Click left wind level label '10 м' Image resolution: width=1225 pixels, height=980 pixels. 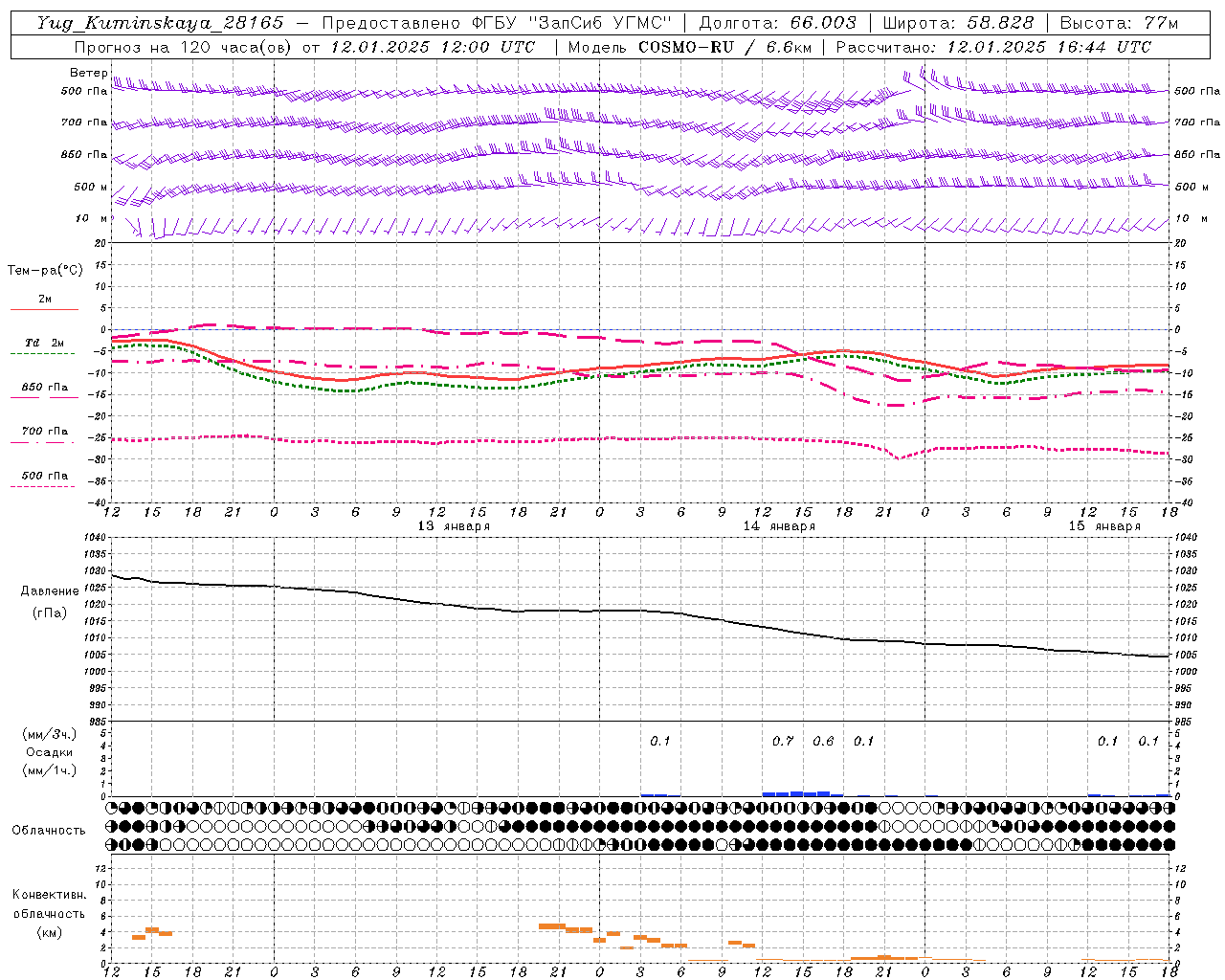[91, 218]
